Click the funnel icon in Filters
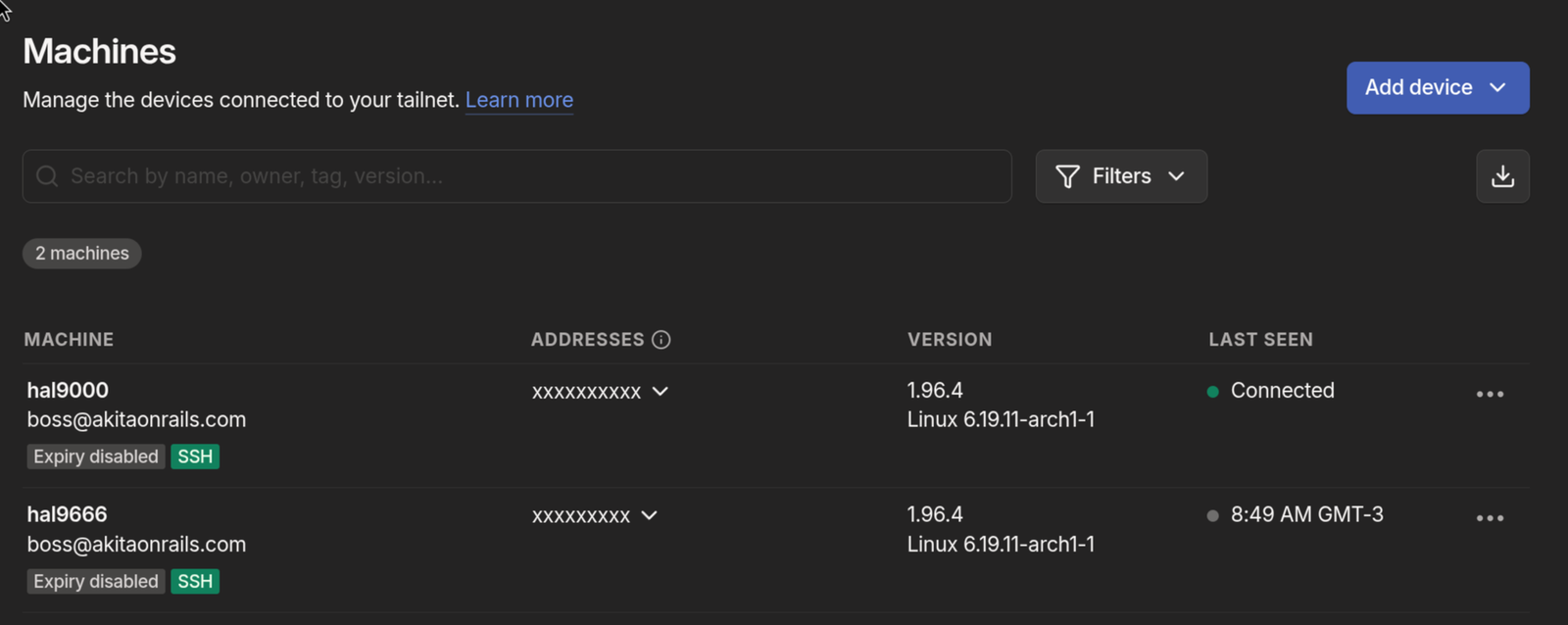This screenshot has width=1568, height=625. point(1067,176)
